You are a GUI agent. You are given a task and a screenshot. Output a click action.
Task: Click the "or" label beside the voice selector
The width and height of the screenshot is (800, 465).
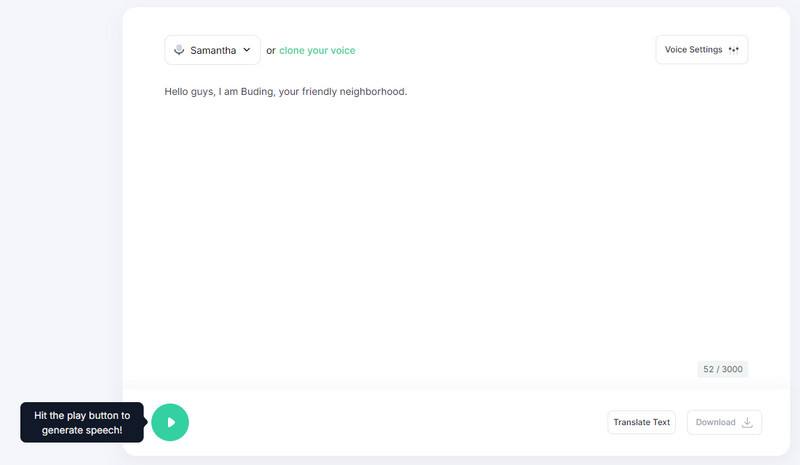tap(271, 51)
